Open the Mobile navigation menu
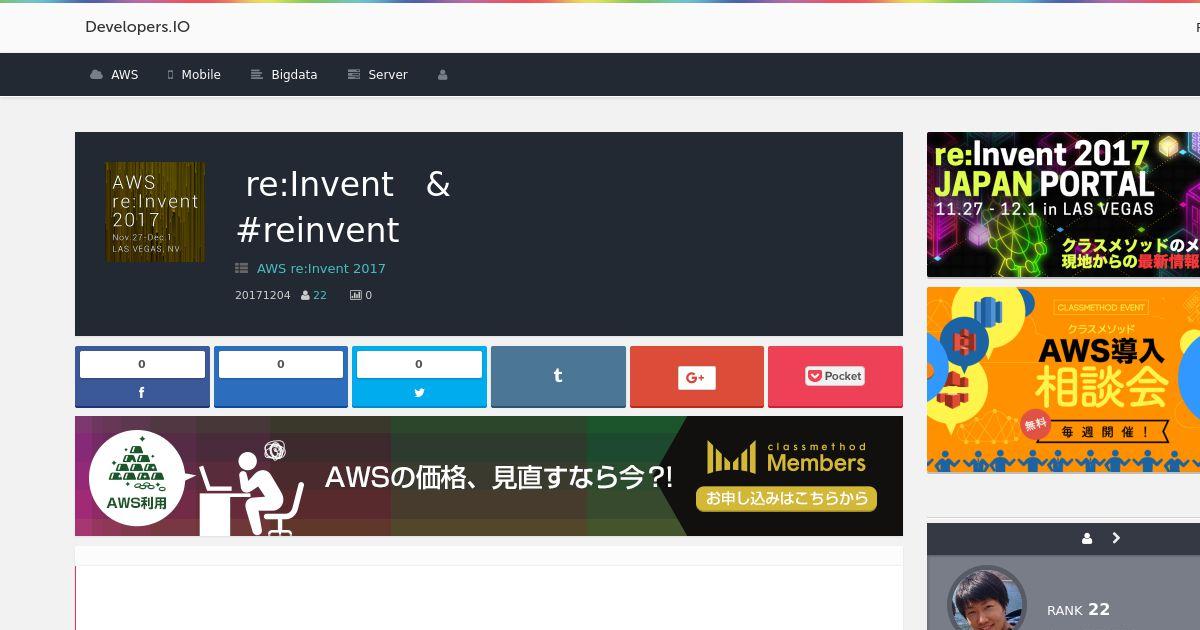Viewport: 1200px width, 630px height. pos(194,75)
